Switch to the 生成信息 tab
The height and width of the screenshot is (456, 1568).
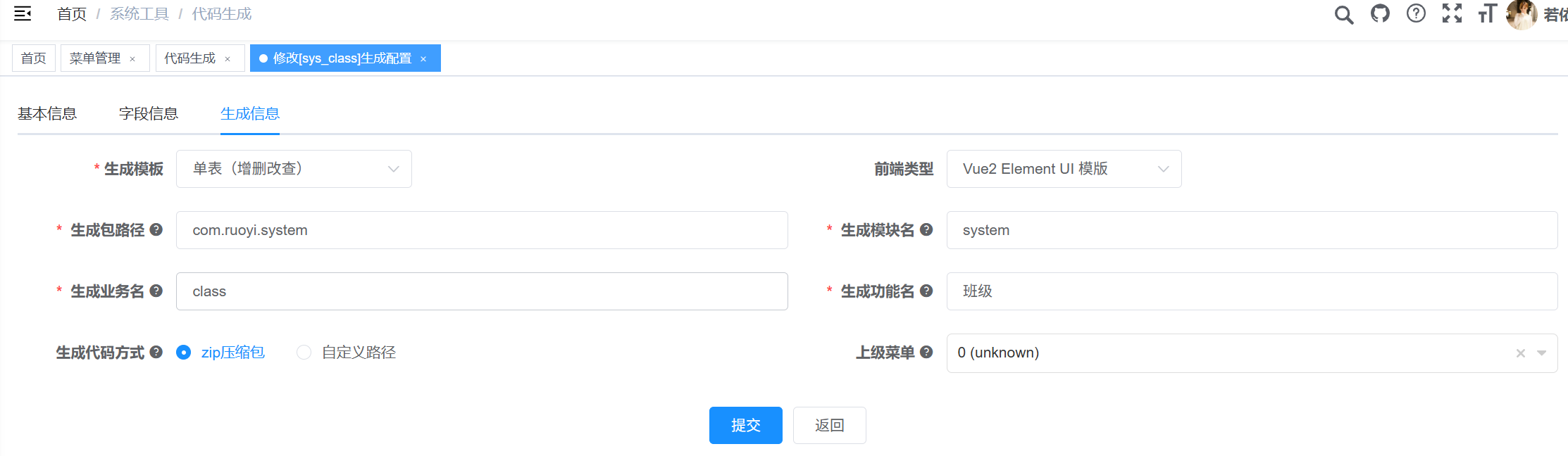pyautogui.click(x=250, y=113)
